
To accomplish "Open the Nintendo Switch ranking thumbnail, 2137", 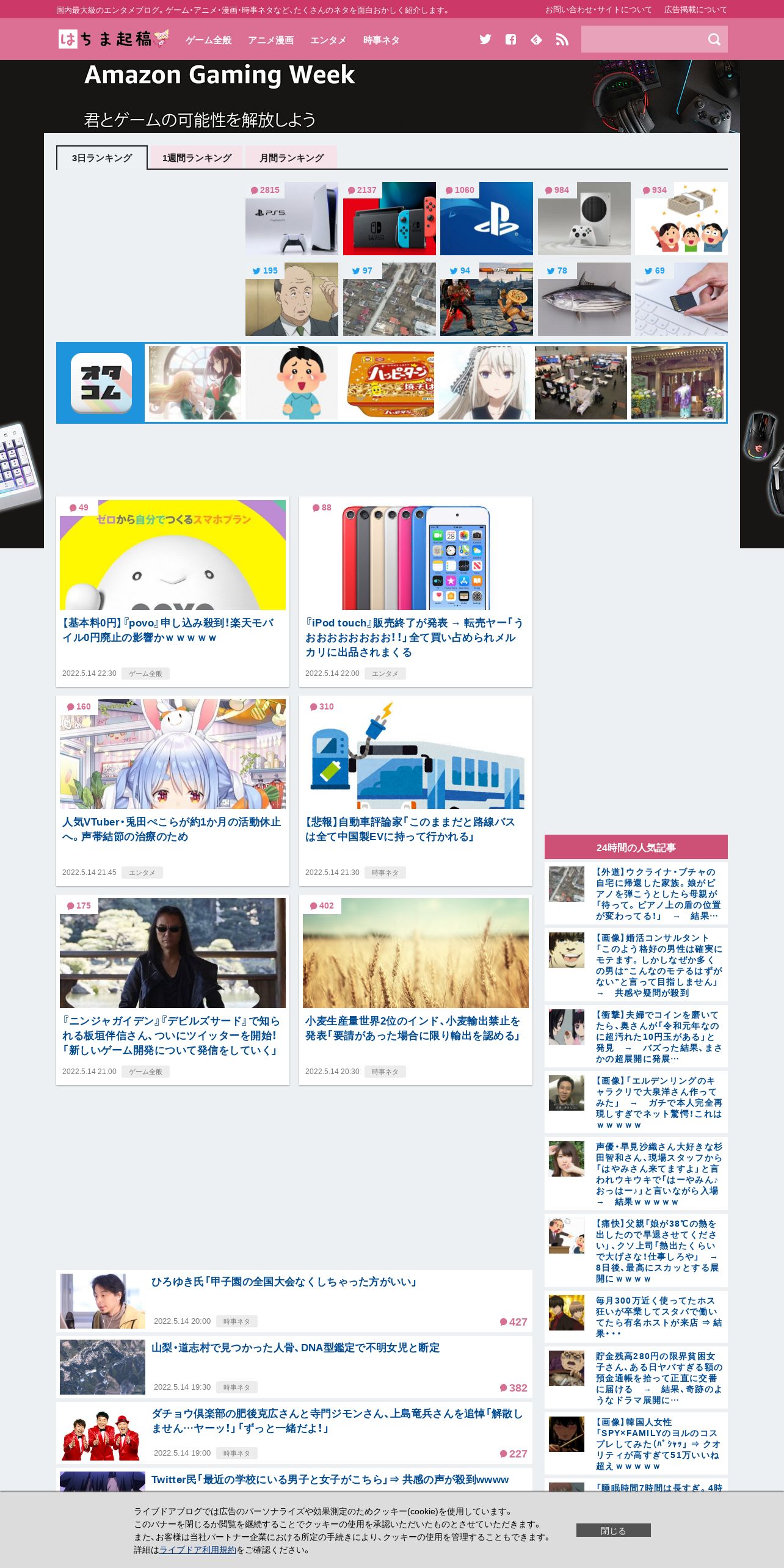I will [390, 219].
